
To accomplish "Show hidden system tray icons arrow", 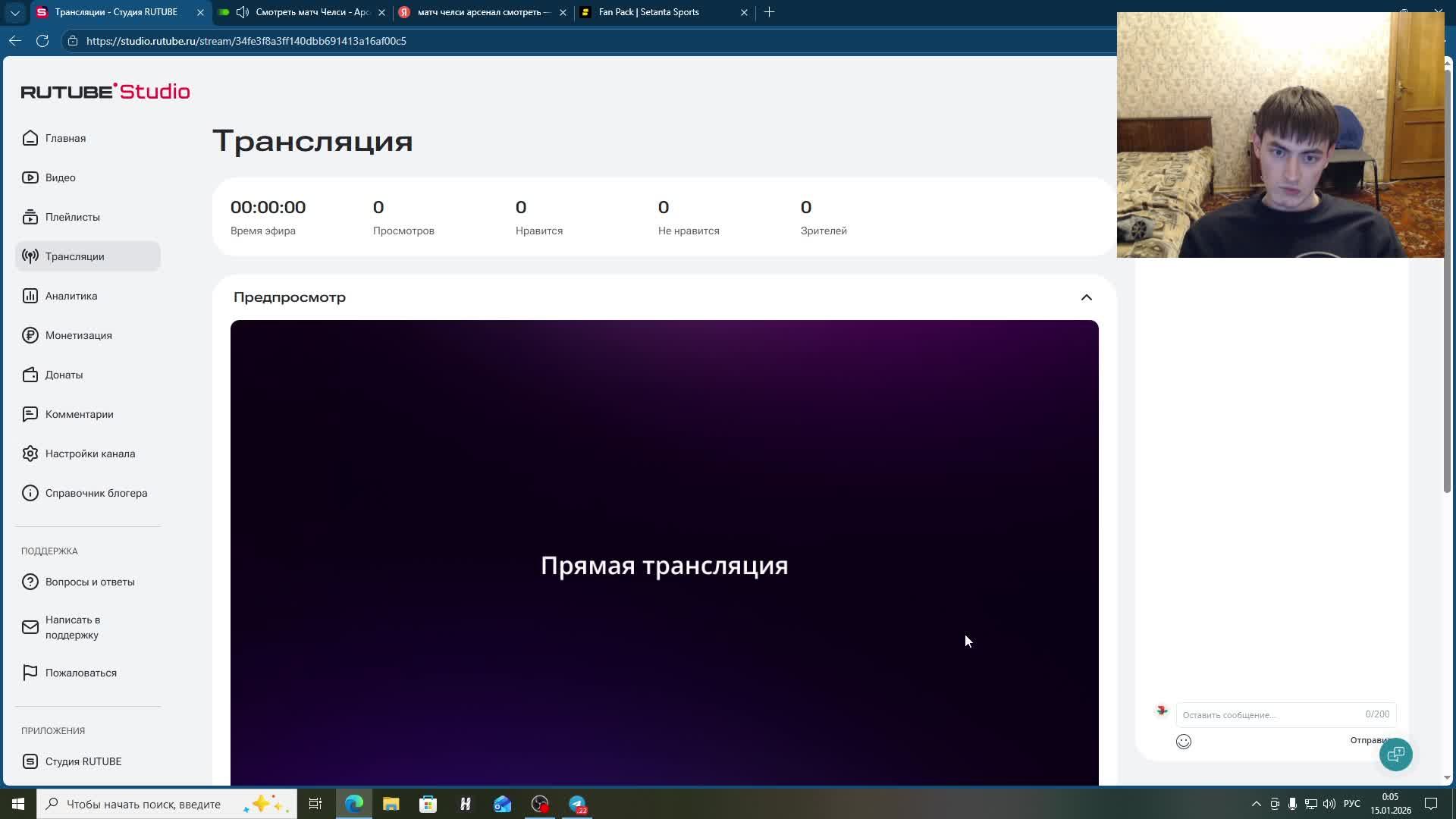I will pyautogui.click(x=1256, y=804).
